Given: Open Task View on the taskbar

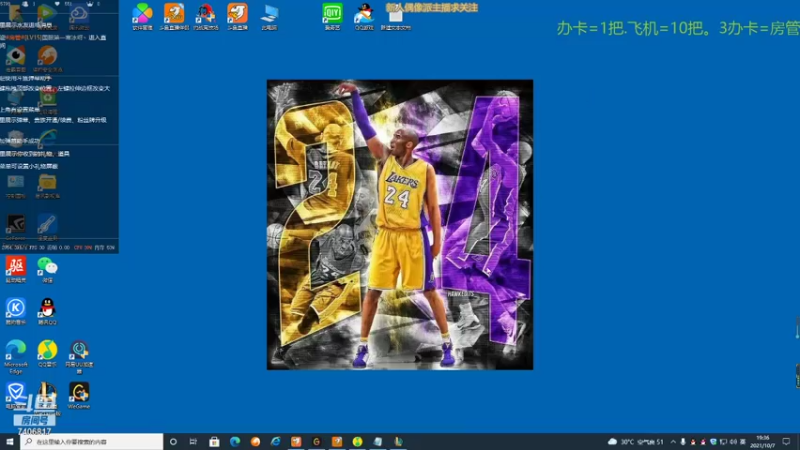Looking at the screenshot, I should click(193, 442).
